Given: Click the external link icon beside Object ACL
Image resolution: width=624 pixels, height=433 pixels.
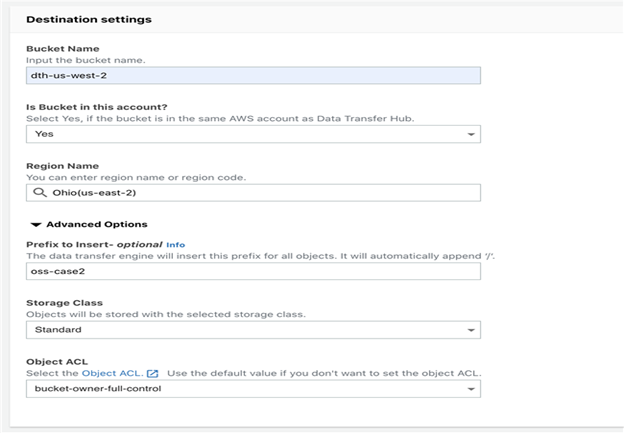Looking at the screenshot, I should pos(152,373).
